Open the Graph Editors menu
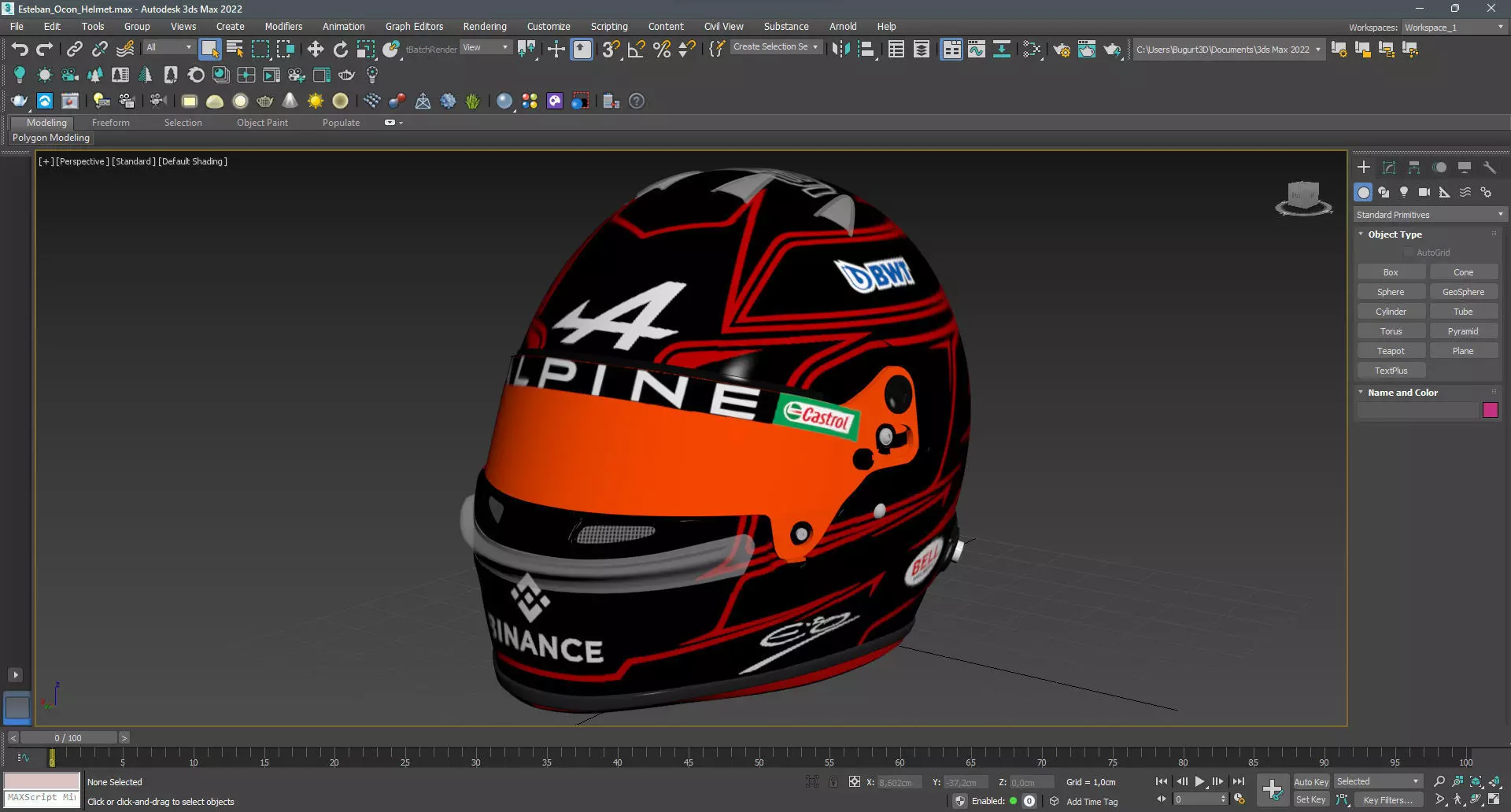1511x812 pixels. [x=414, y=27]
